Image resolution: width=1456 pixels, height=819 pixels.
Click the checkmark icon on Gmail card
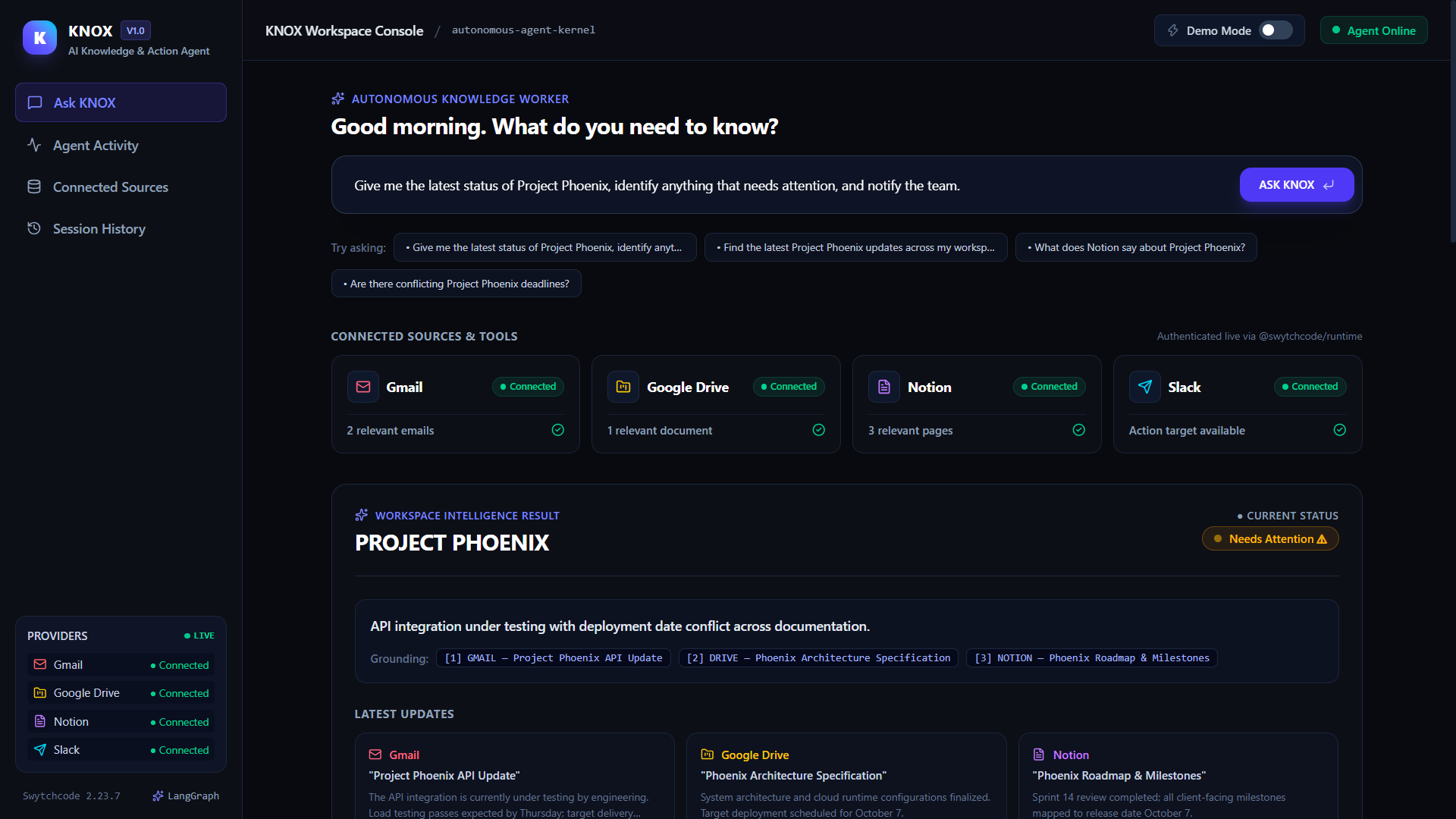coord(558,430)
